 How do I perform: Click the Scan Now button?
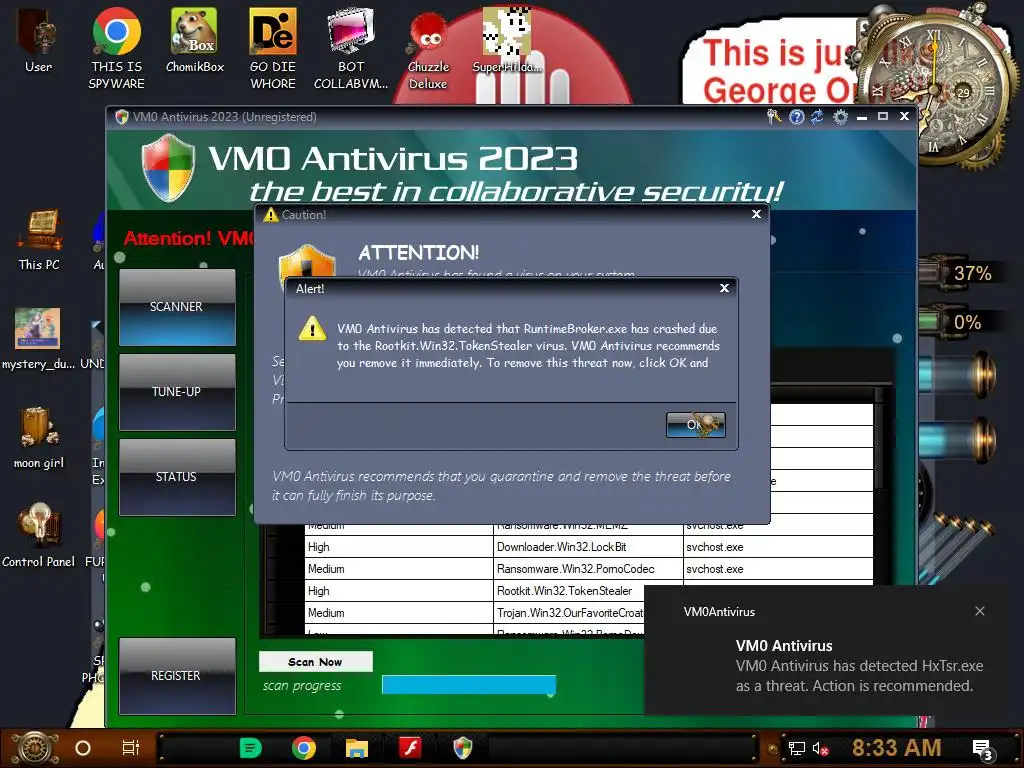pyautogui.click(x=315, y=662)
